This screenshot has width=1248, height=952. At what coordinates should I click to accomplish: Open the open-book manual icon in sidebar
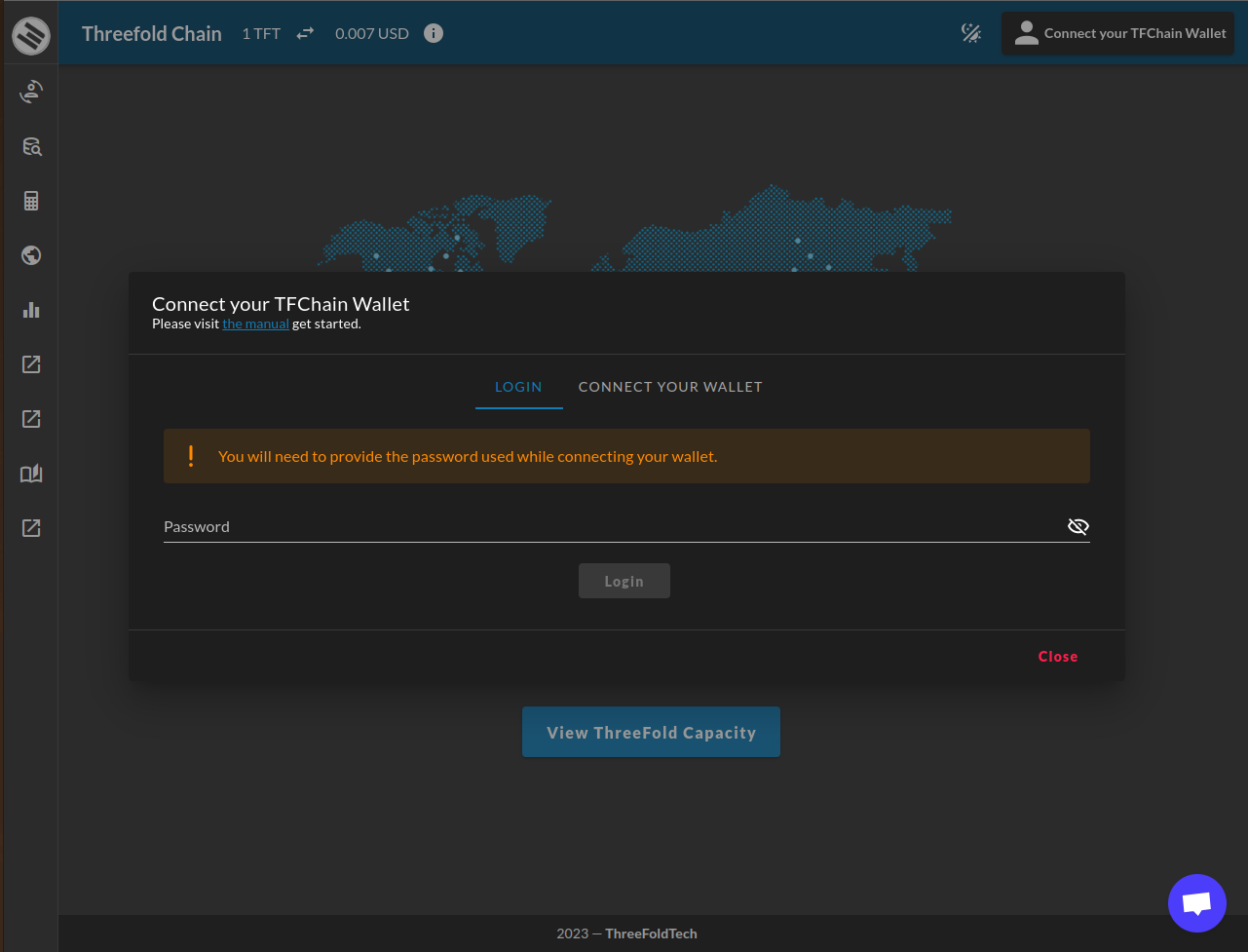tap(31, 474)
